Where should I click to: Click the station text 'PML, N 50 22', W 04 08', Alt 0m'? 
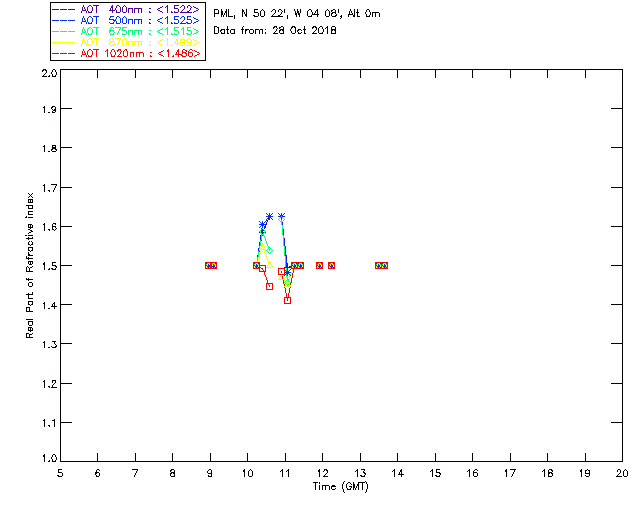(297, 13)
